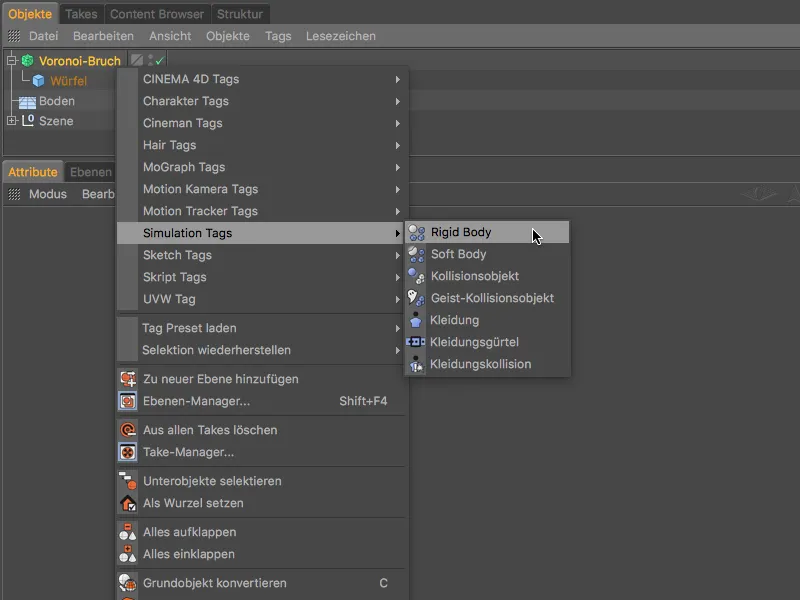Viewport: 800px width, 600px height.
Task: Click the Alles aufklappen icon
Action: tap(128, 532)
